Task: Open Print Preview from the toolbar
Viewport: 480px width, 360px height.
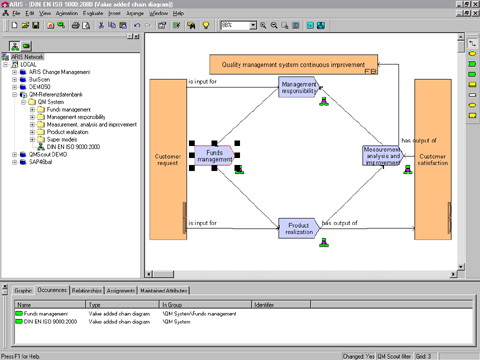Action: (86, 25)
